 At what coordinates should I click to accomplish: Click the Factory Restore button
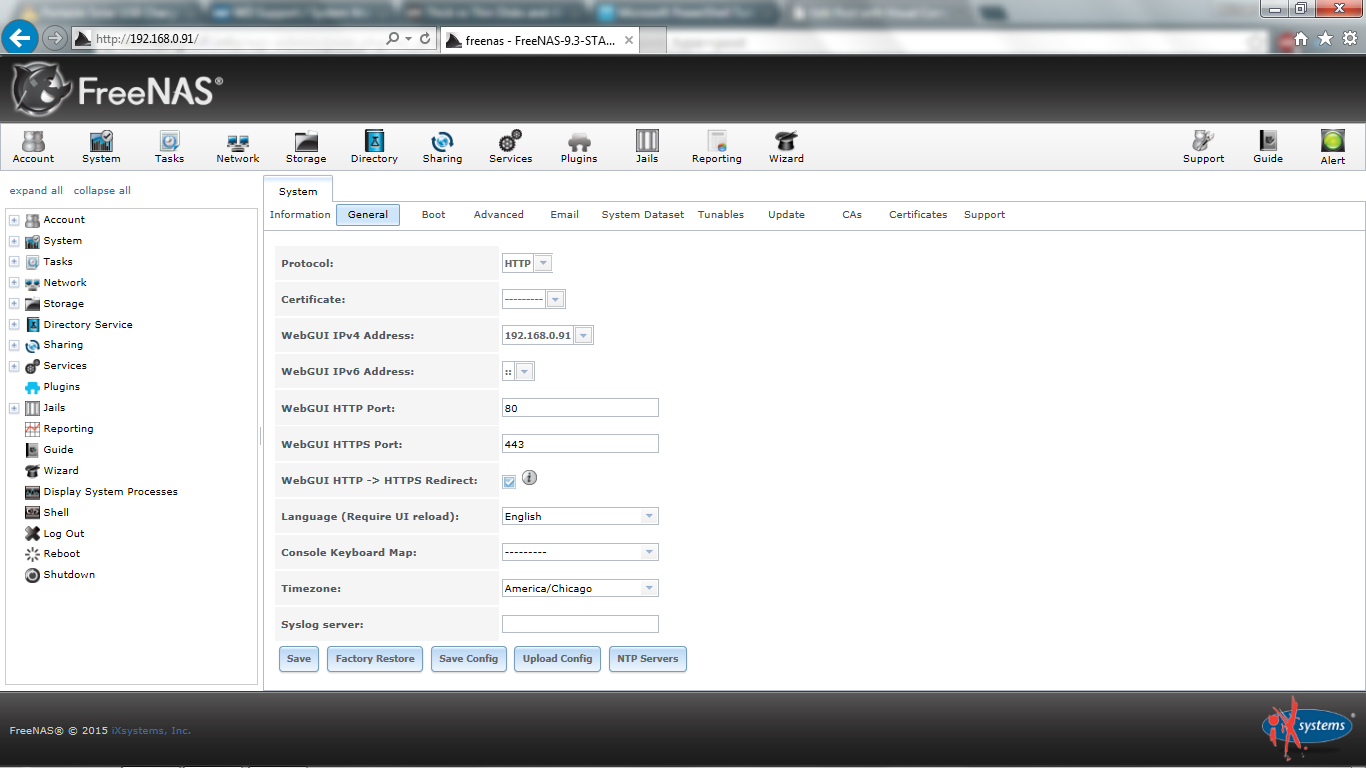tap(375, 659)
